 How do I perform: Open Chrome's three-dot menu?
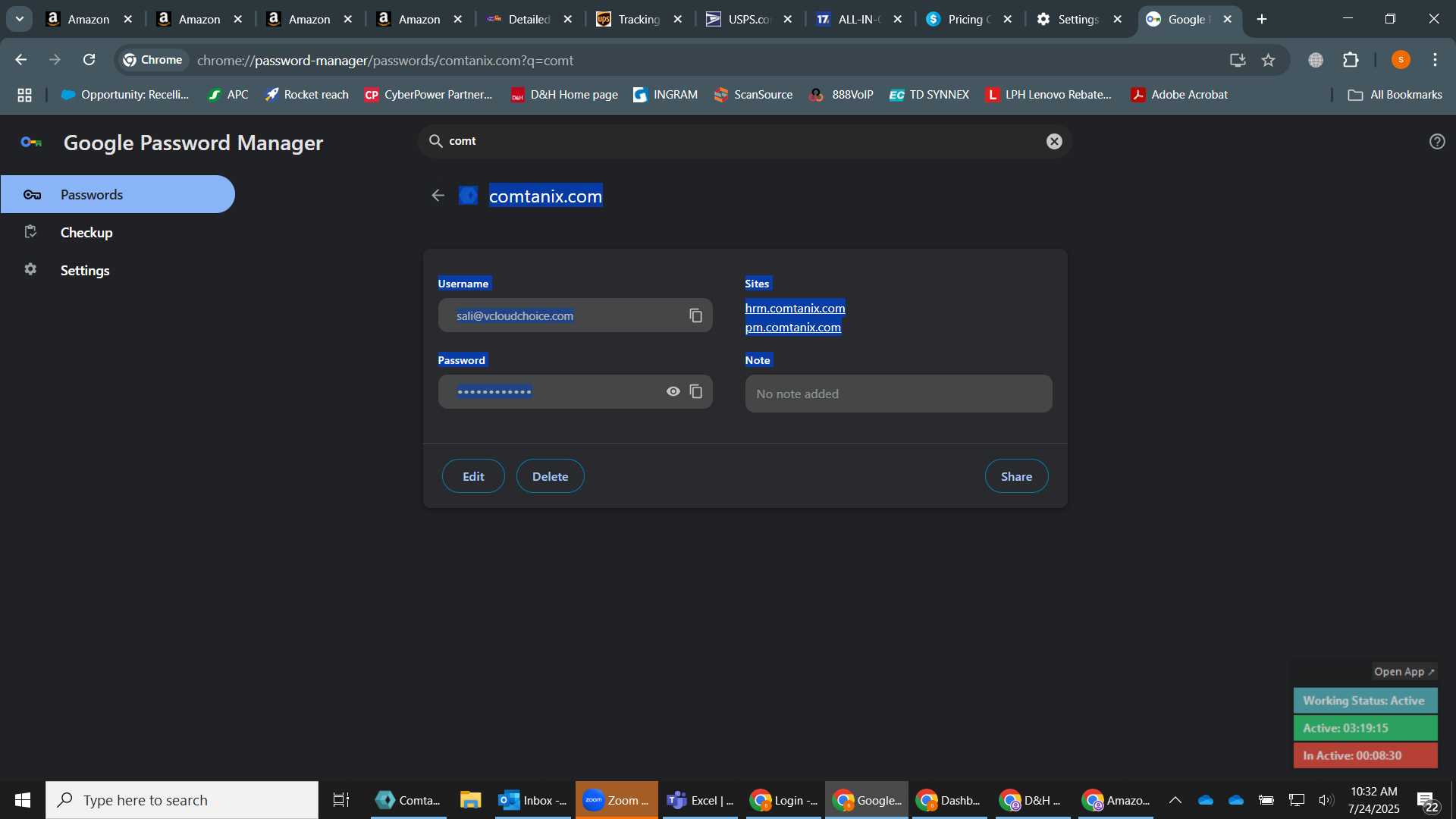pyautogui.click(x=1435, y=60)
